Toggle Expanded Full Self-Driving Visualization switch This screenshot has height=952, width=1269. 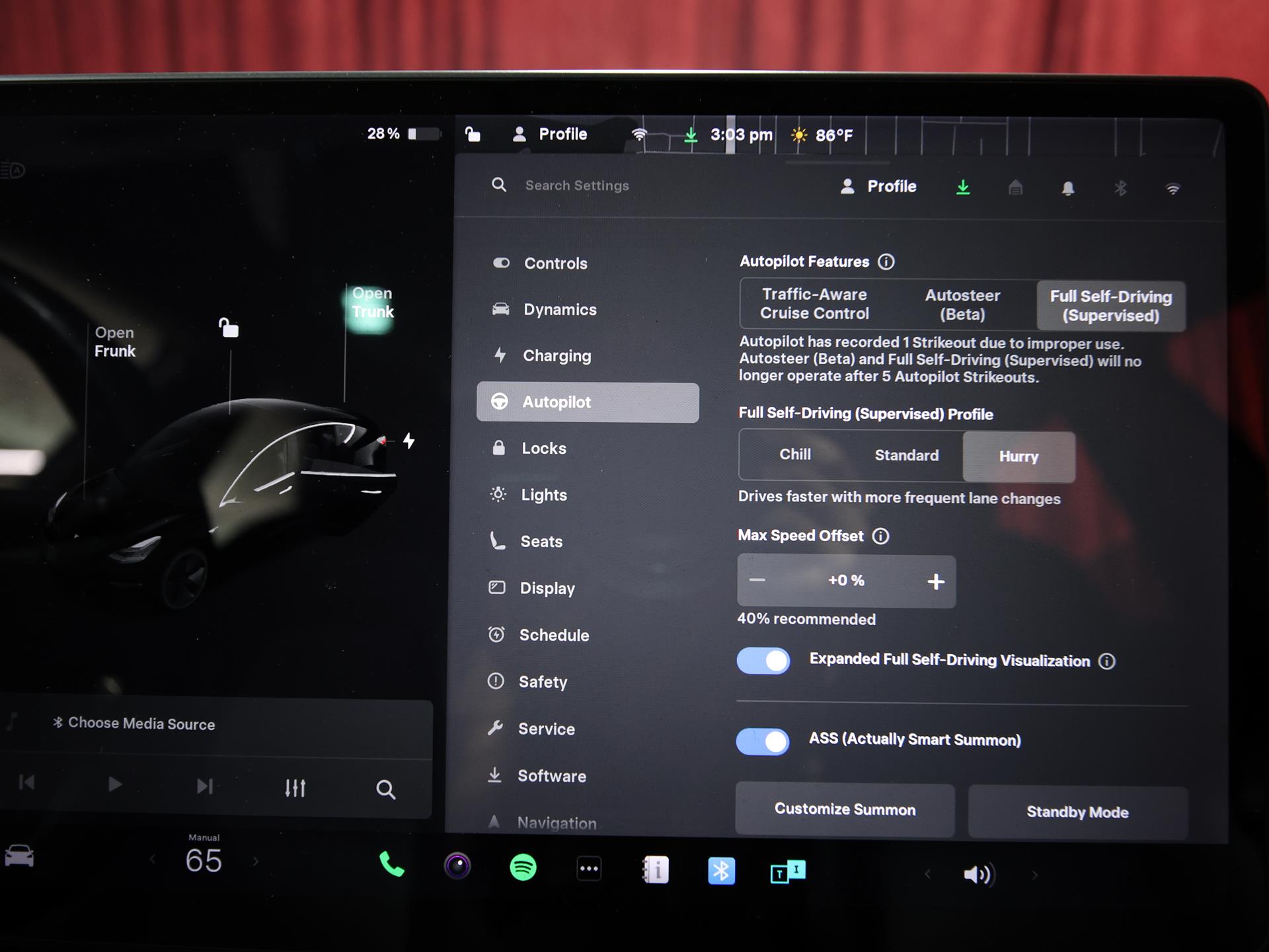point(763,661)
